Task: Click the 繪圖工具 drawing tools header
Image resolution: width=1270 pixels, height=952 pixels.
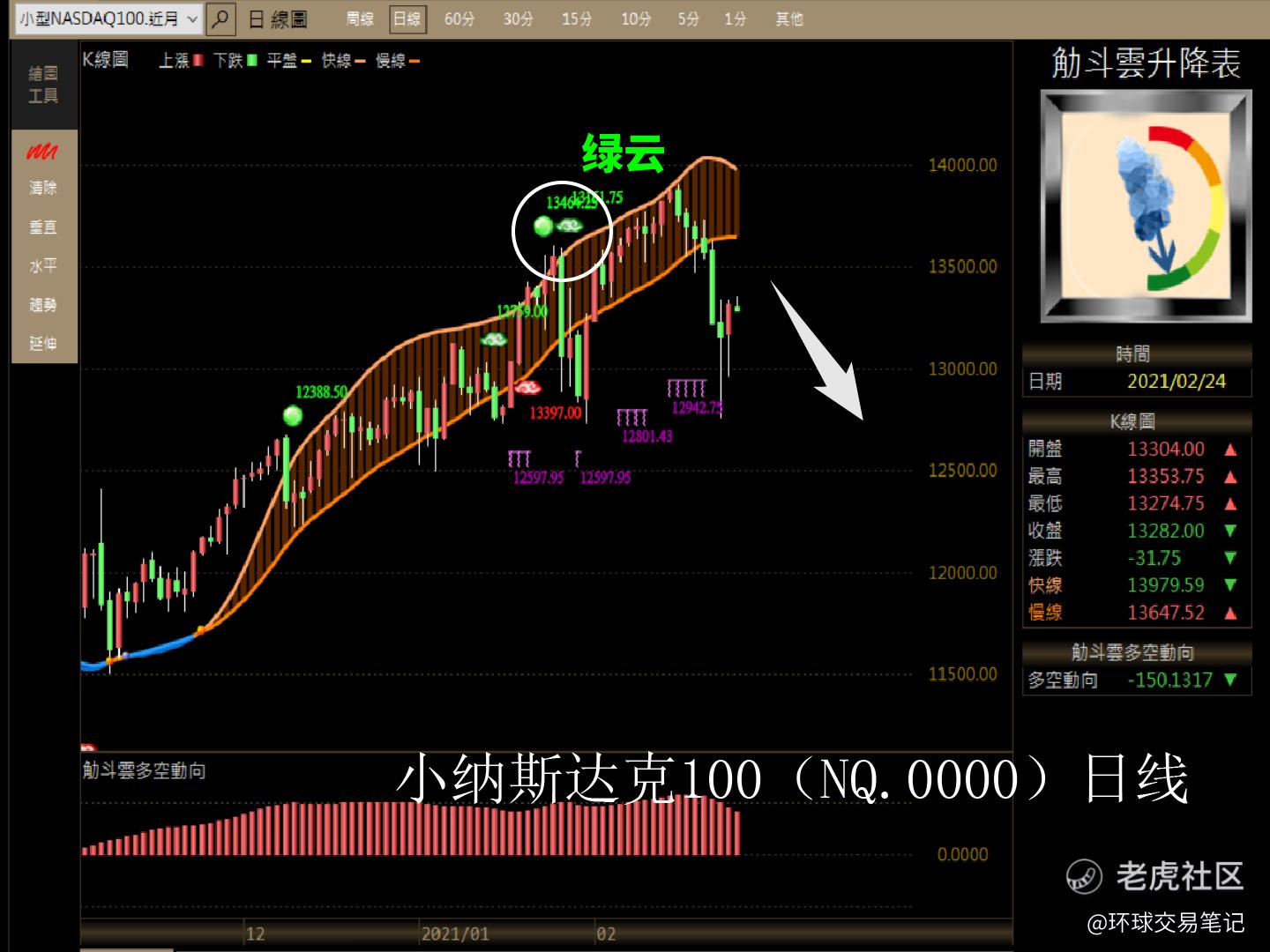Action: click(43, 84)
